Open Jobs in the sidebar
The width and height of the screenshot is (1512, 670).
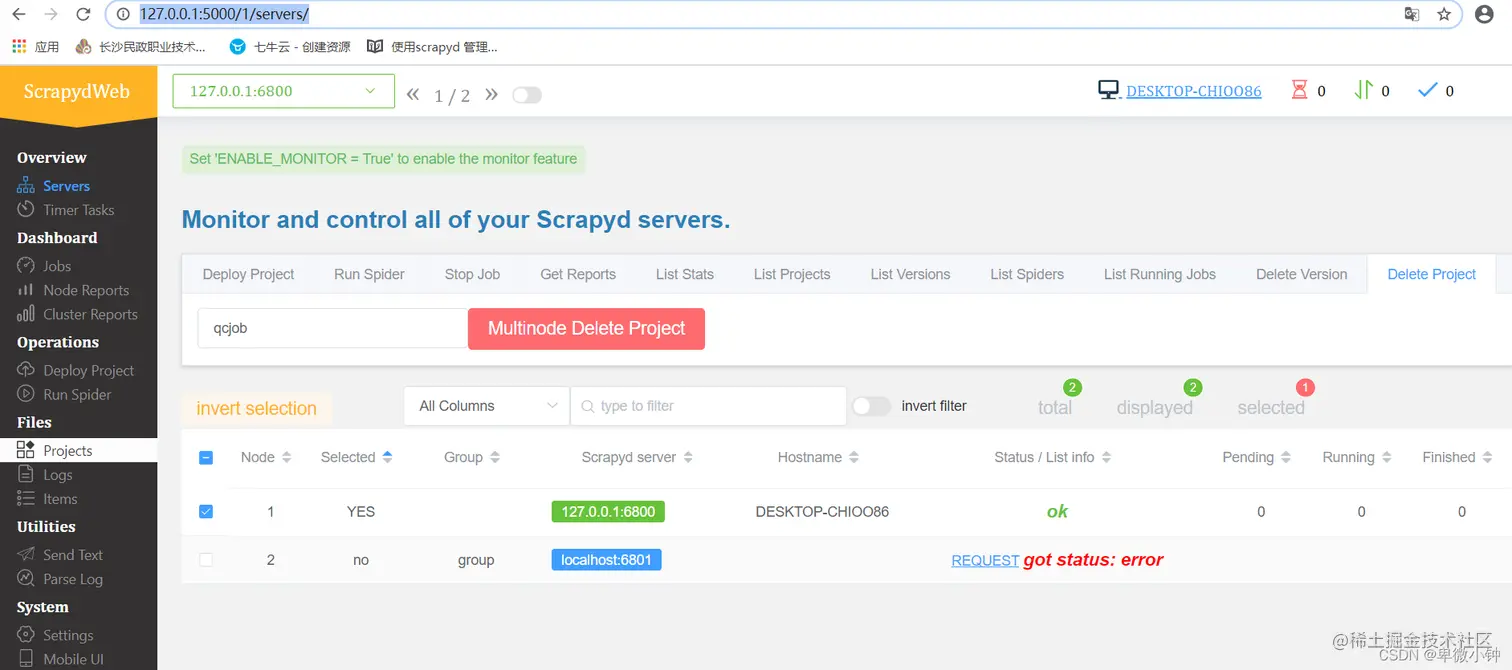[x=57, y=266]
